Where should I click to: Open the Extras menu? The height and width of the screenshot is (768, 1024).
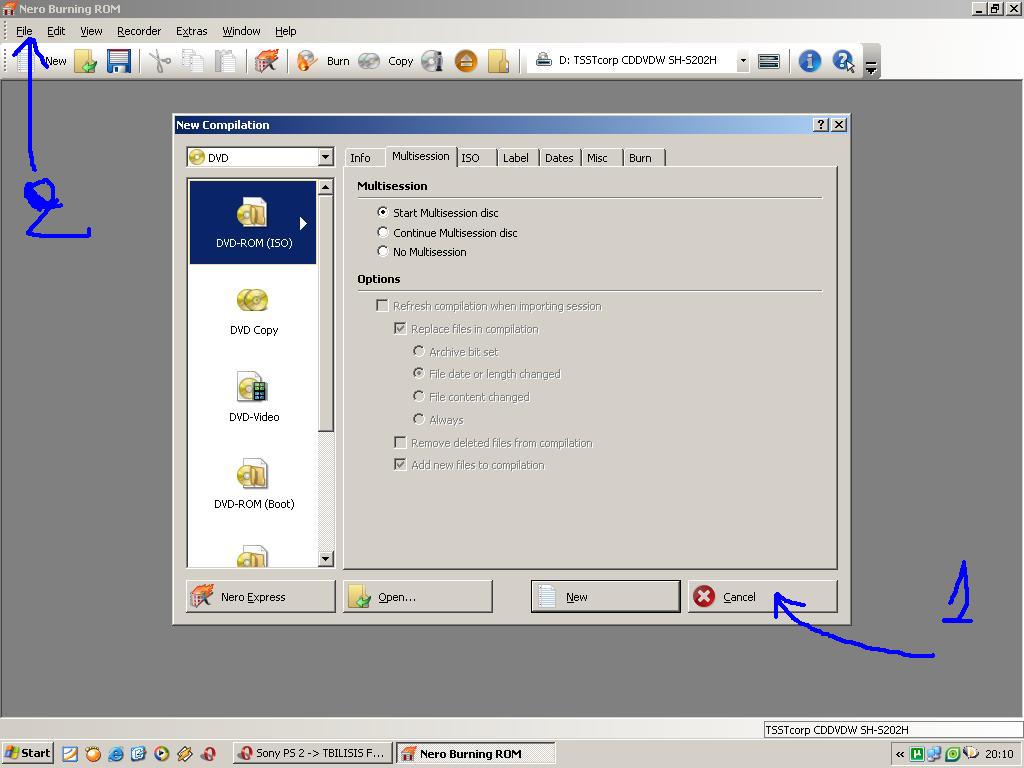tap(191, 31)
